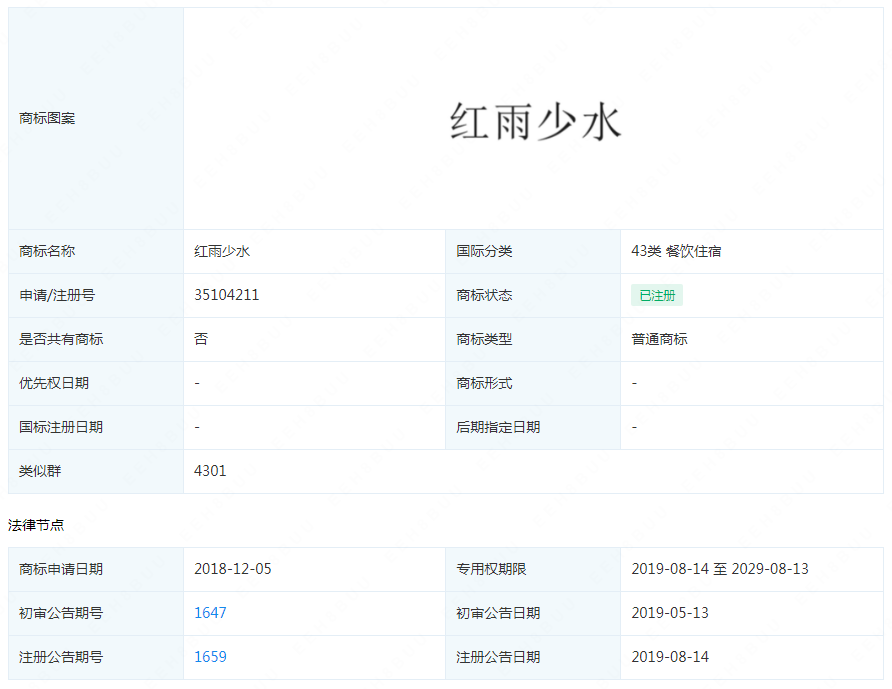The image size is (892, 689).
Task: Select the classification value 43类 餐饮住宿
Action: [x=676, y=251]
